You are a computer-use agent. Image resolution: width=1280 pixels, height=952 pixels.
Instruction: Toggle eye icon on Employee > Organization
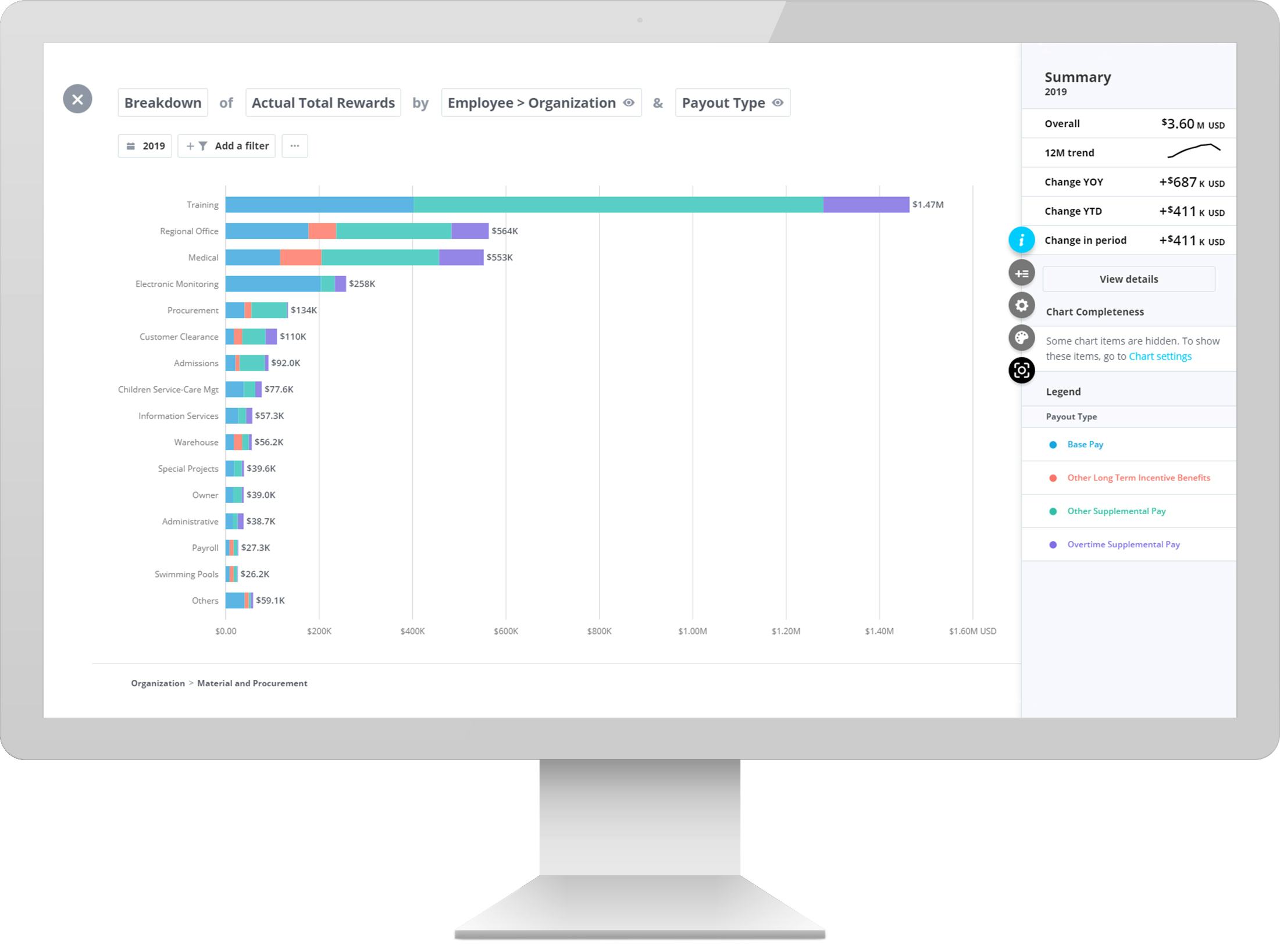point(629,103)
